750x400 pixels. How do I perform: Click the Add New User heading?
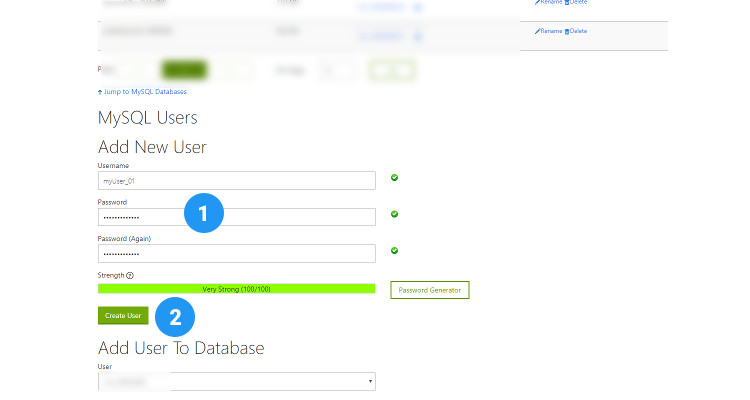pos(152,147)
